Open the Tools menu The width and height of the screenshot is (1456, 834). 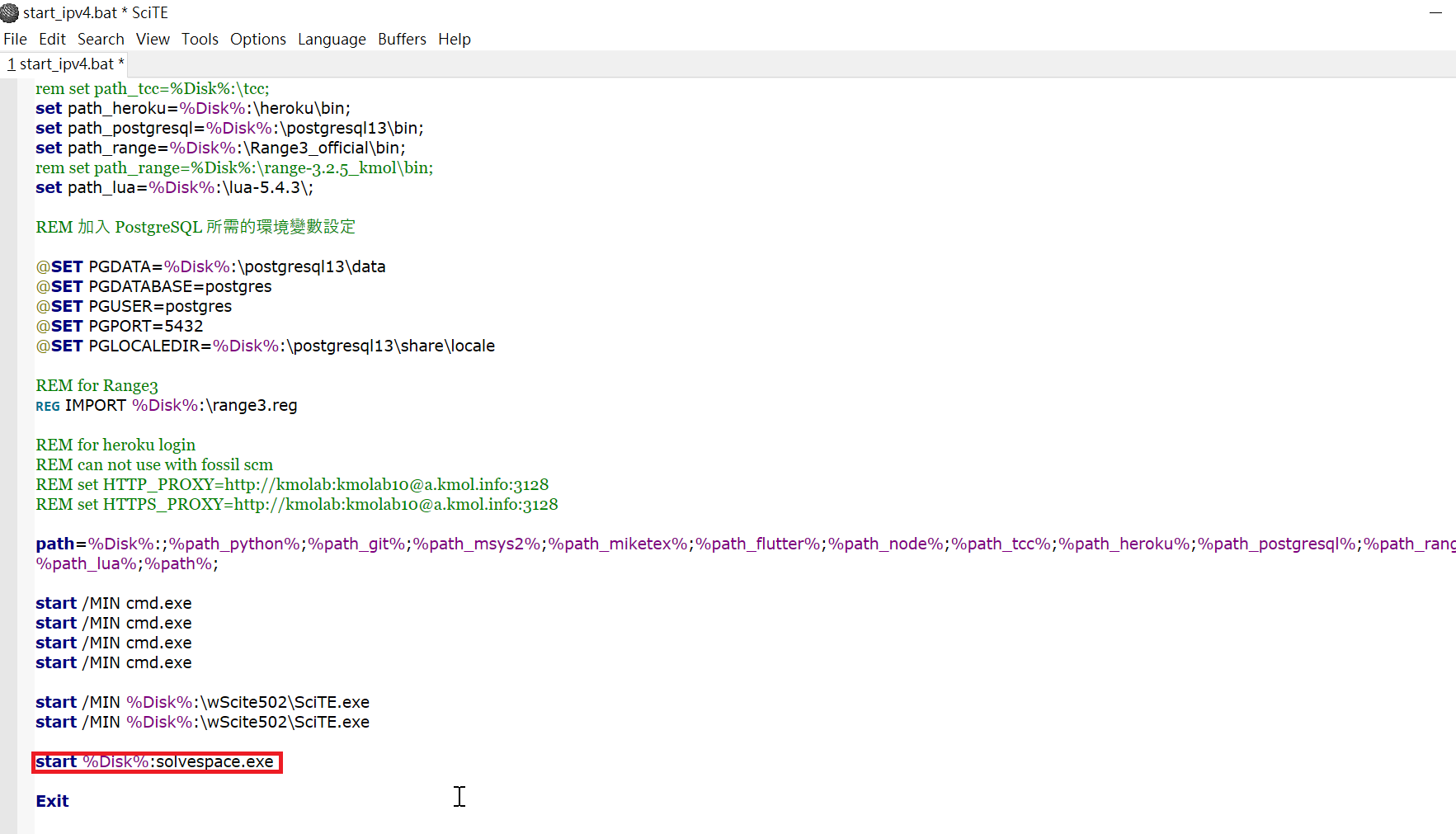(x=200, y=39)
